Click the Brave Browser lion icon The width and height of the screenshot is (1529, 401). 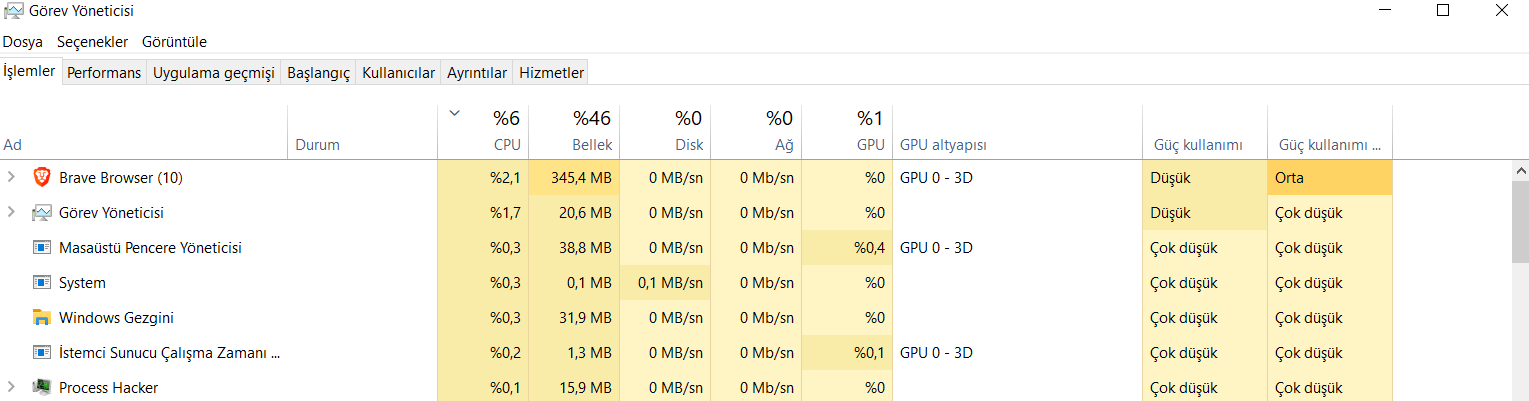41,178
